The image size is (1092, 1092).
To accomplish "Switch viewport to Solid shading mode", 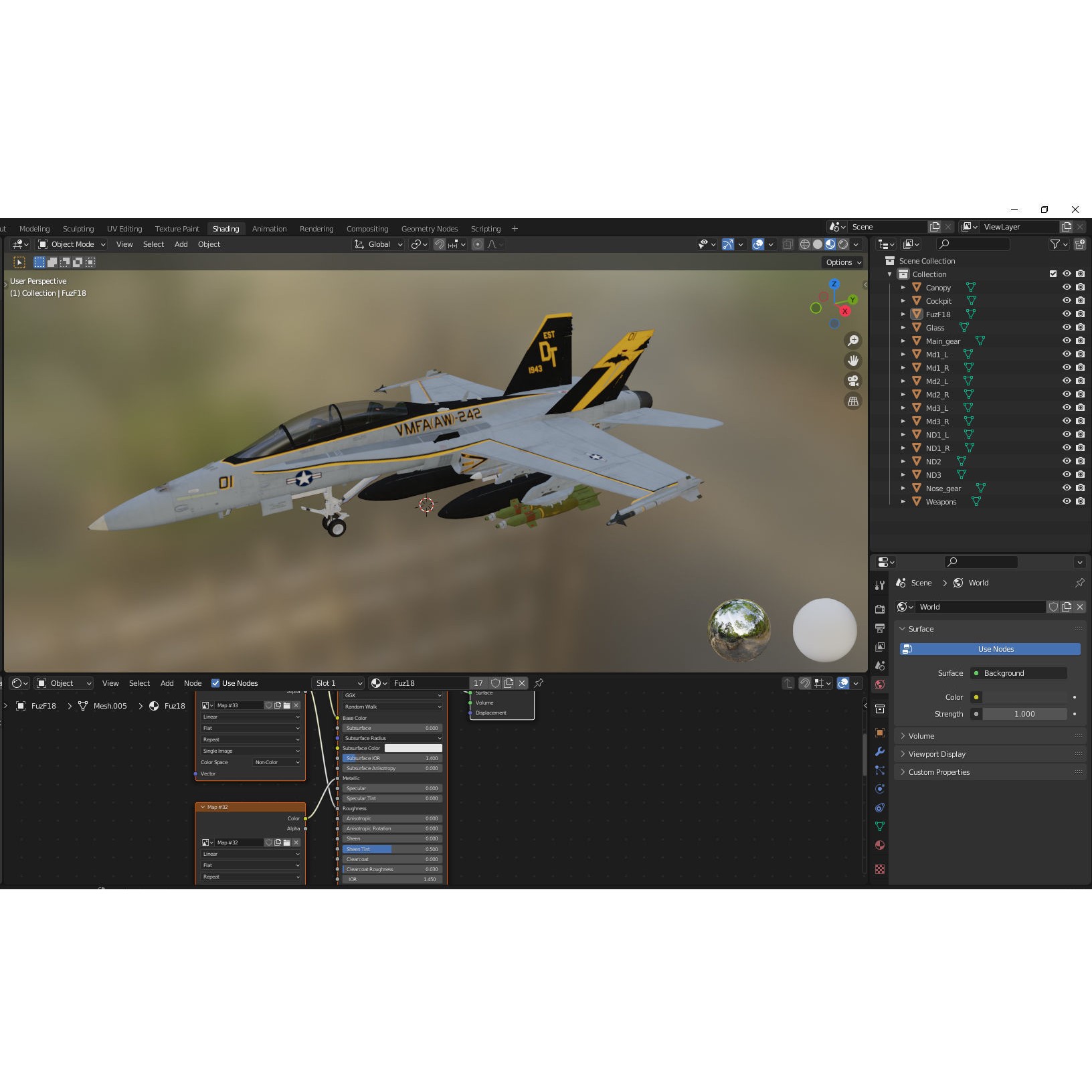I will [817, 244].
